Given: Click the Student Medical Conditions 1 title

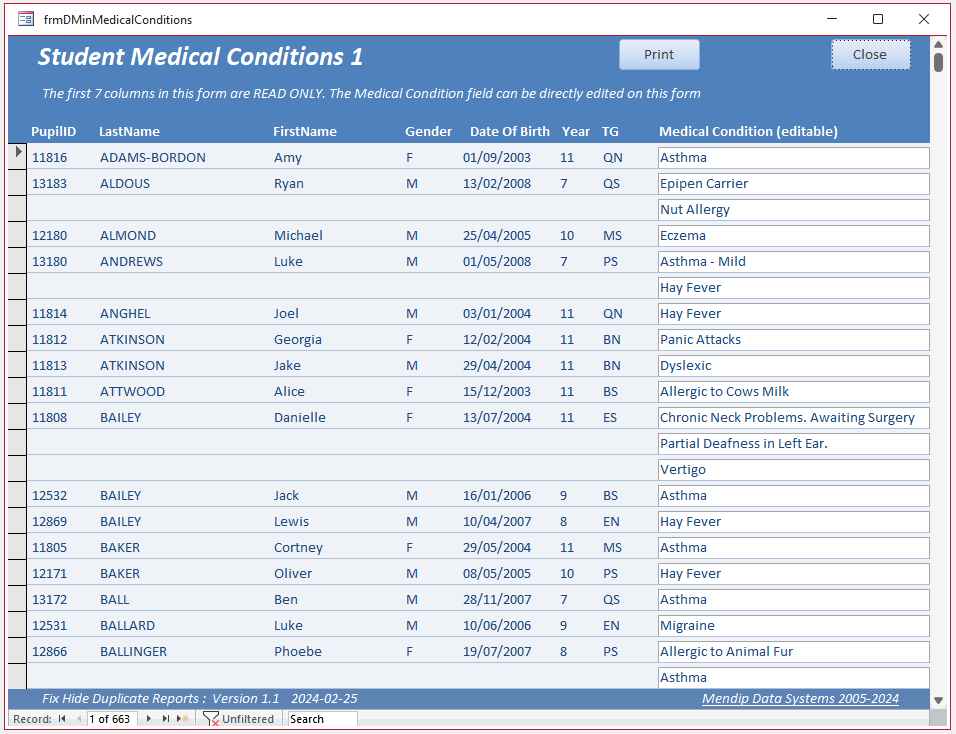Looking at the screenshot, I should coord(201,57).
